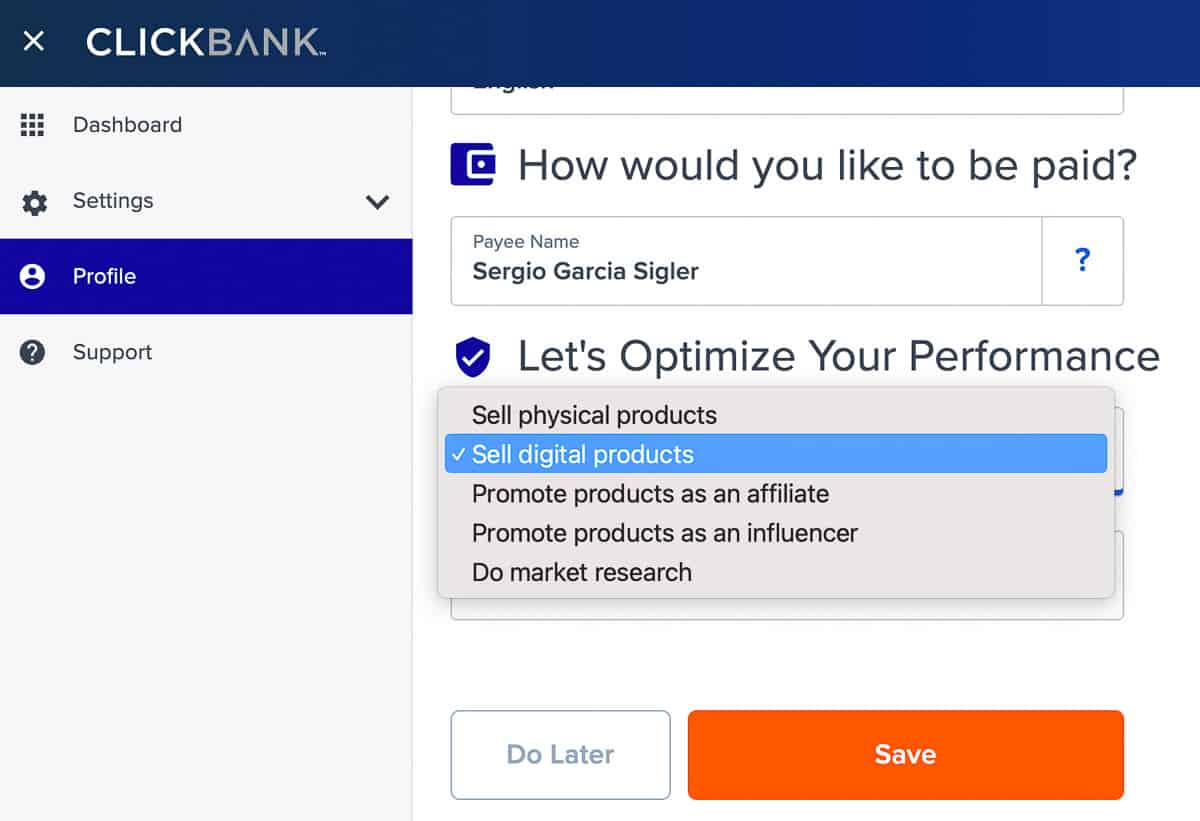Click the Settings gear icon
Viewport: 1200px width, 821px height.
point(34,202)
